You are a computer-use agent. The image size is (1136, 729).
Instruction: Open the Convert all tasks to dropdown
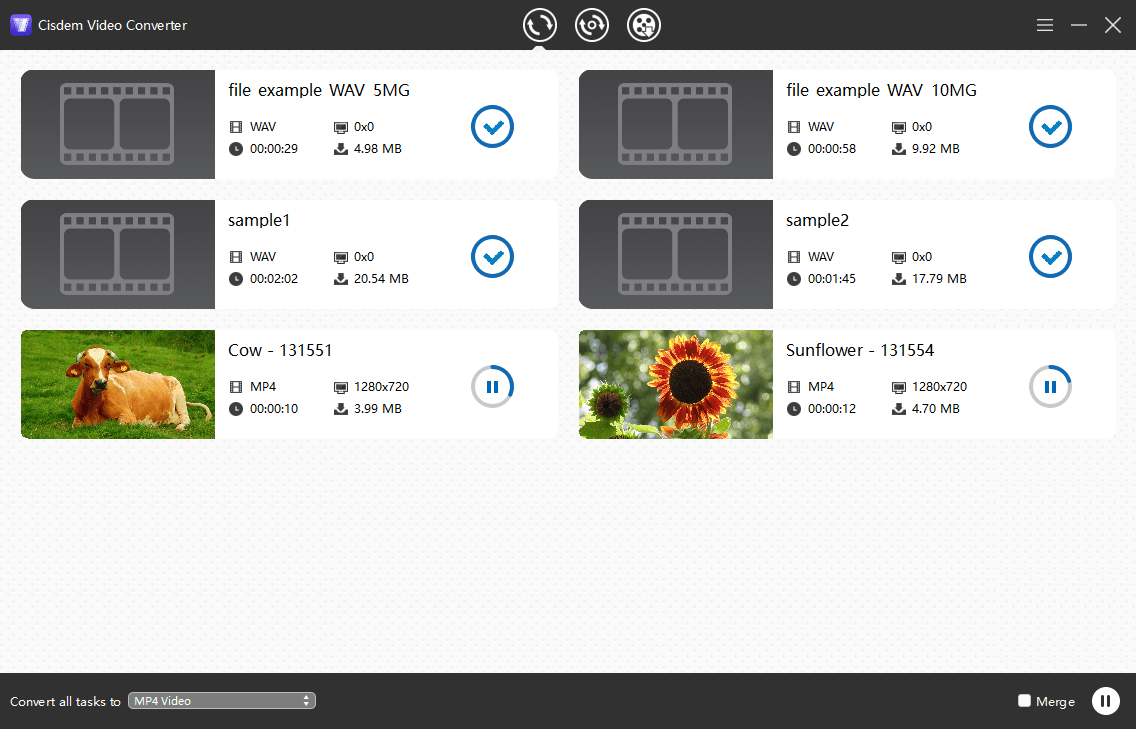pyautogui.click(x=221, y=700)
